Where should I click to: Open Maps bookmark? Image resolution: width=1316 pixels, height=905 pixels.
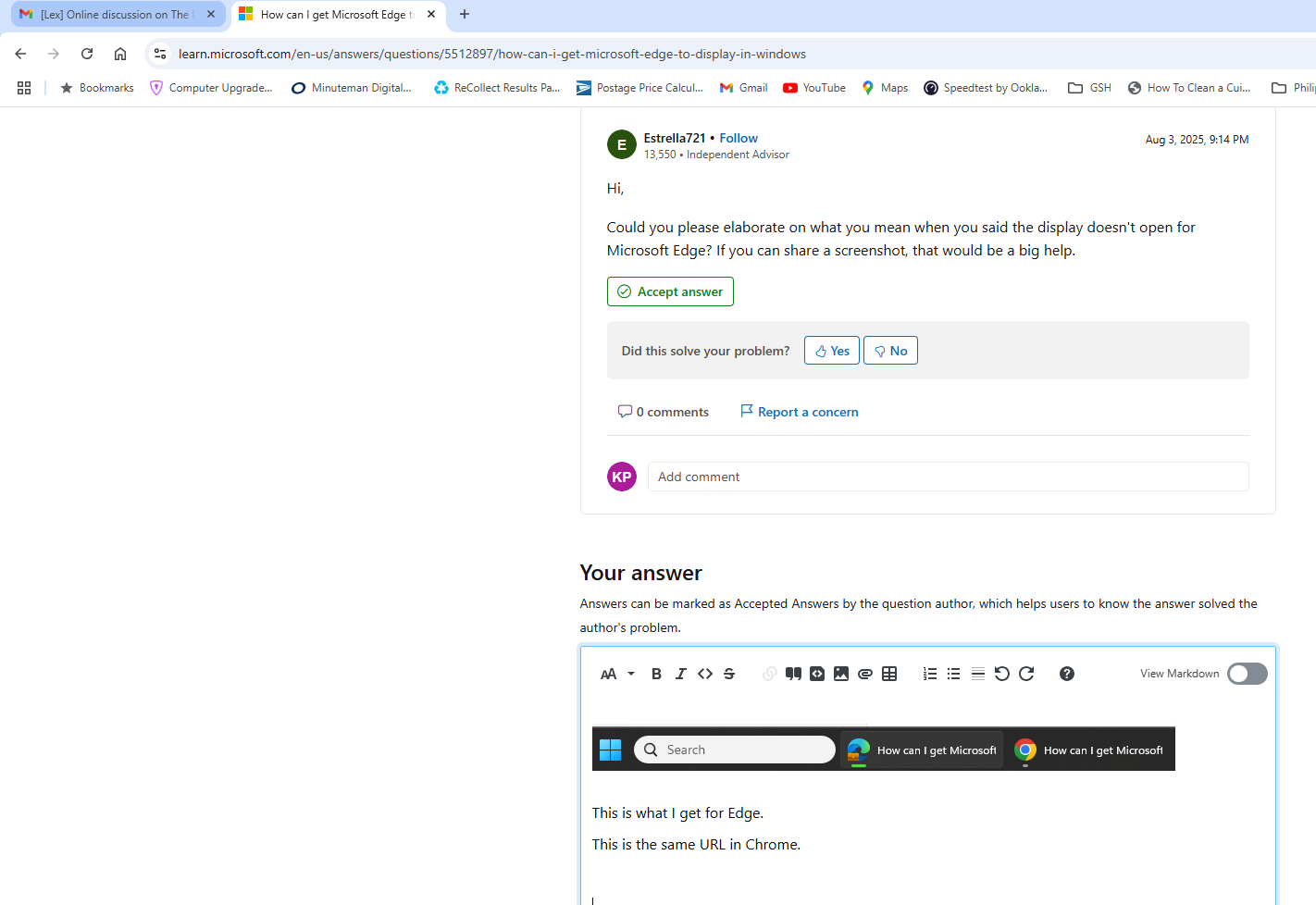(x=885, y=88)
